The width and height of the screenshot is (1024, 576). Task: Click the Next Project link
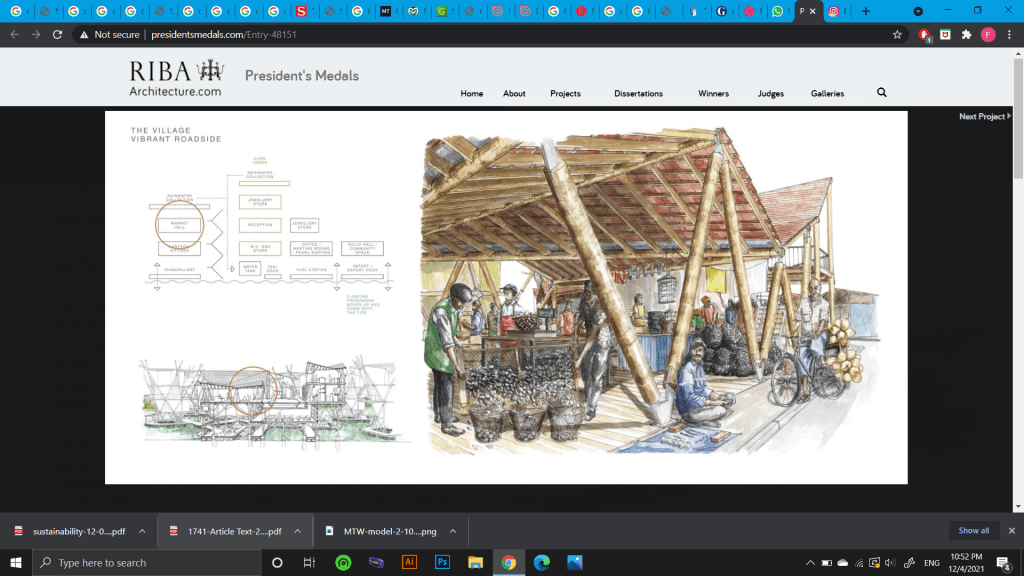[984, 117]
